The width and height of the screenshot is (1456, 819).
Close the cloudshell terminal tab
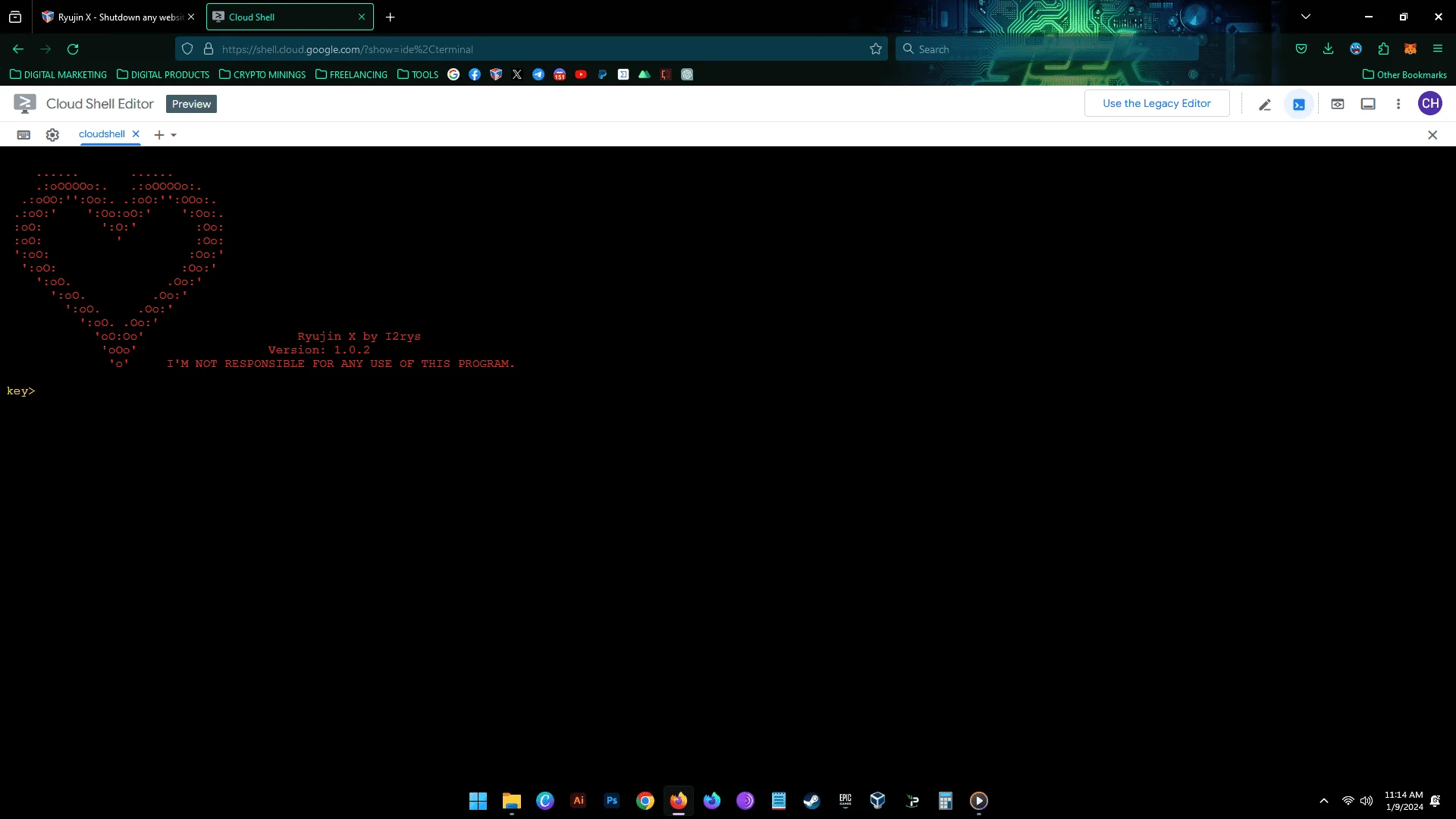tap(136, 134)
